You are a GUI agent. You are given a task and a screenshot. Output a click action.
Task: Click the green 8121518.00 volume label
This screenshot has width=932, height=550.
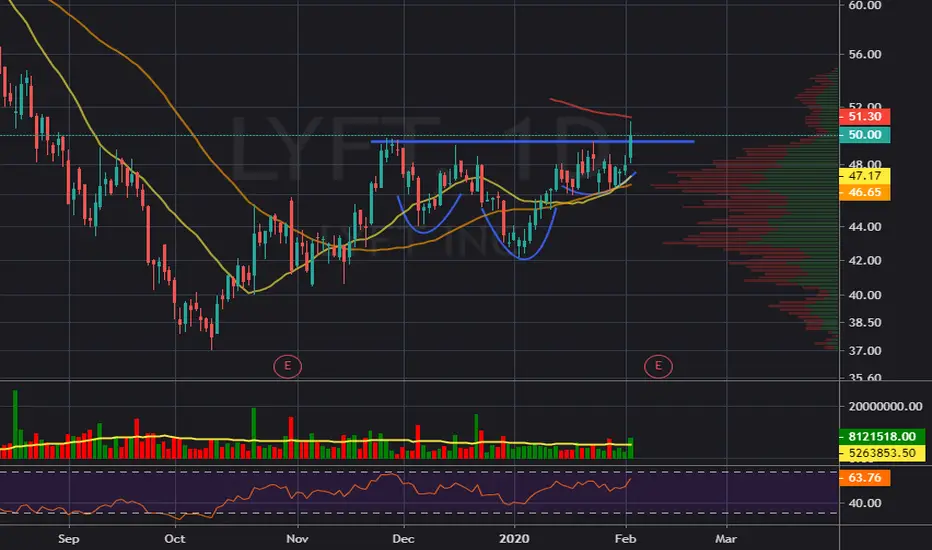click(882, 436)
